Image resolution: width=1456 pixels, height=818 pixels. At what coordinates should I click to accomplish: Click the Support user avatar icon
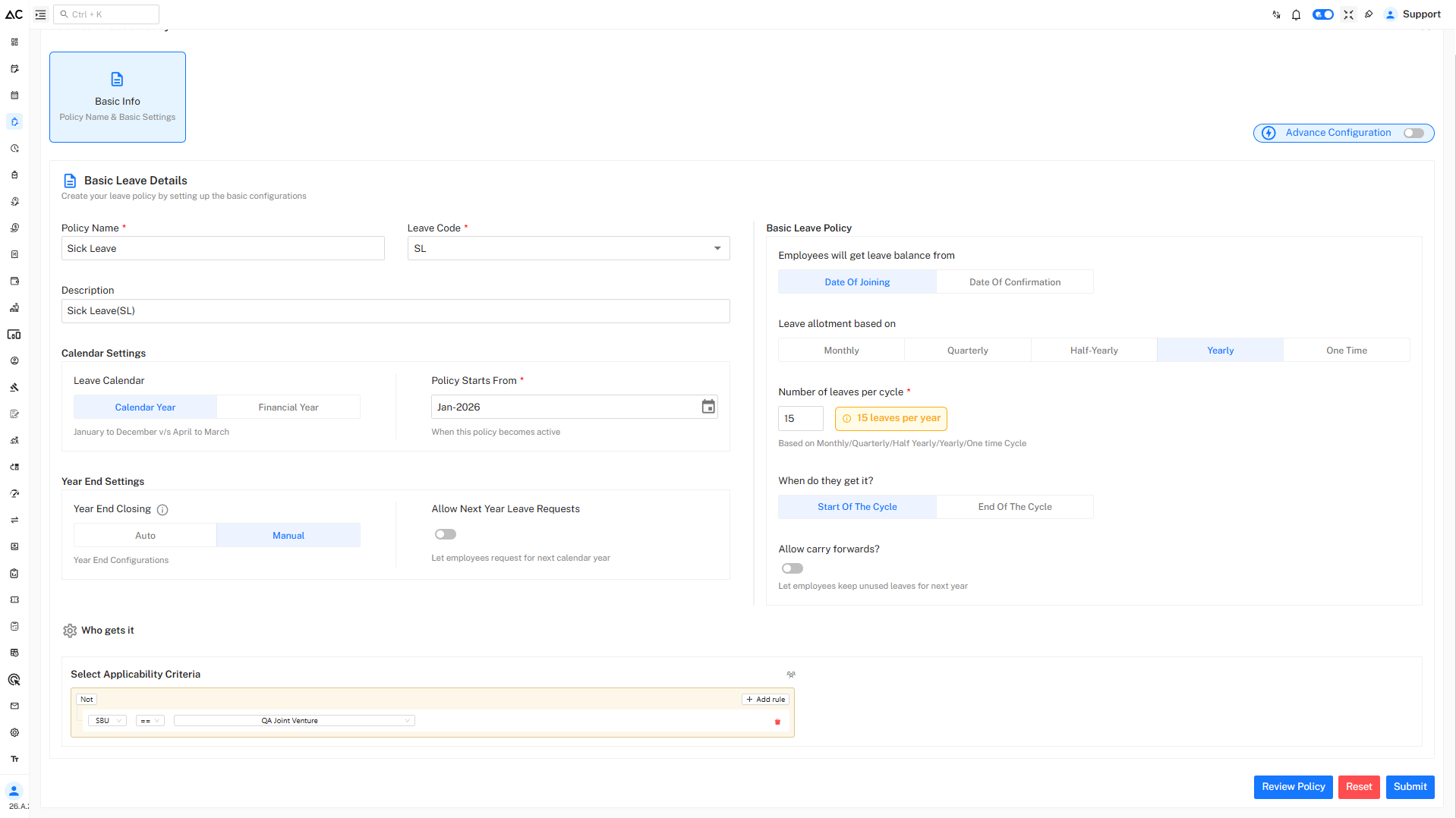1390,14
